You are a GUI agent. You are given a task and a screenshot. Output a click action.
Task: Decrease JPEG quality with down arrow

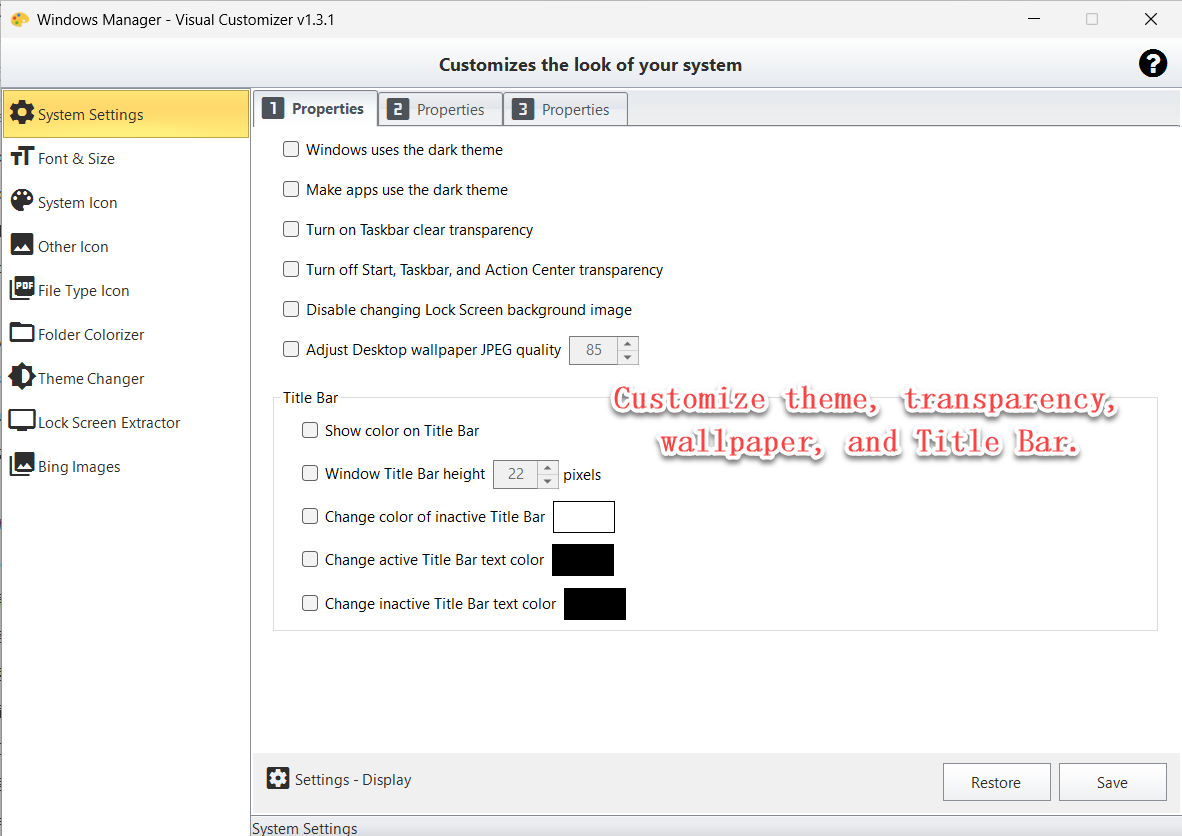(x=628, y=357)
